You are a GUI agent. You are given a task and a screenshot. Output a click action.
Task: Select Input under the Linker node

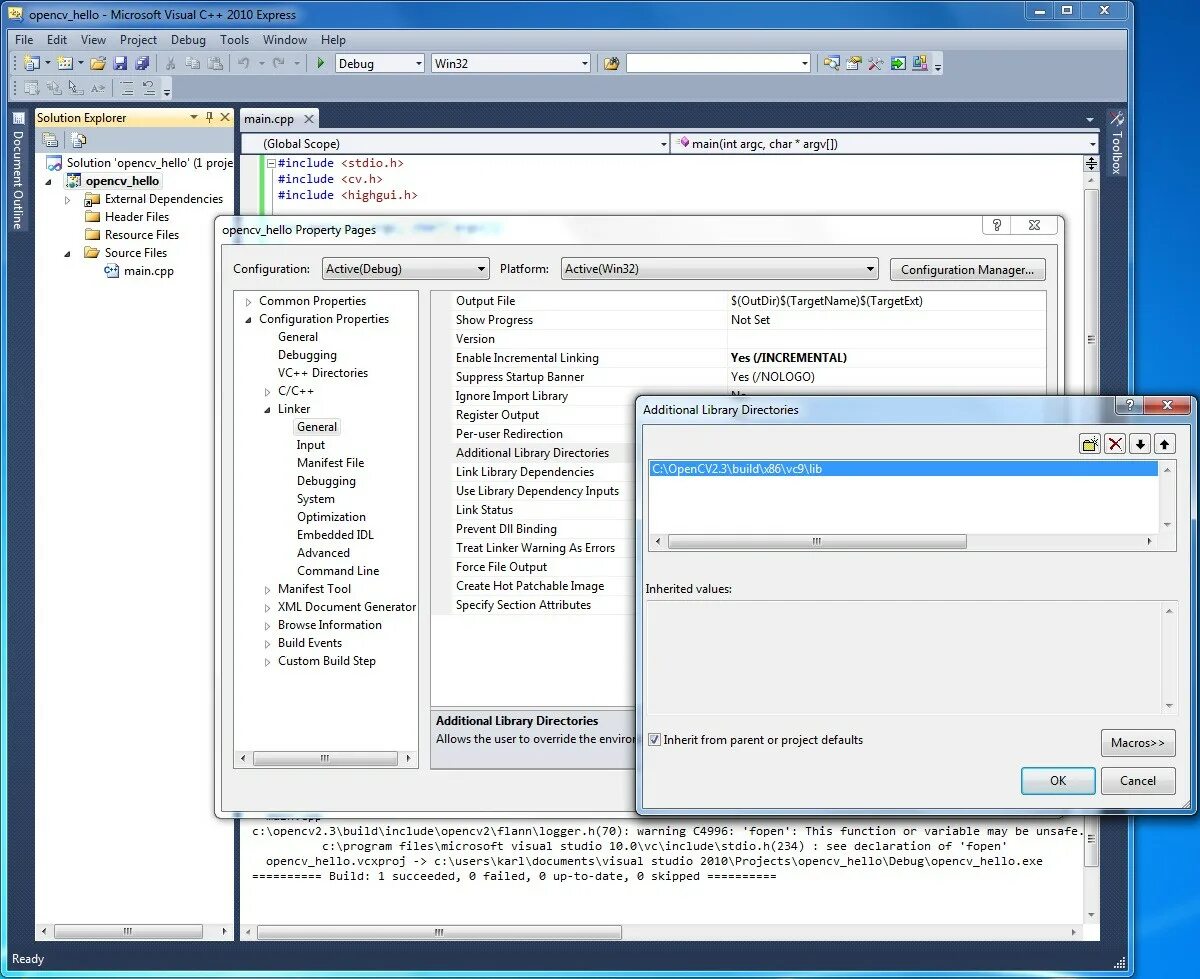[311, 445]
